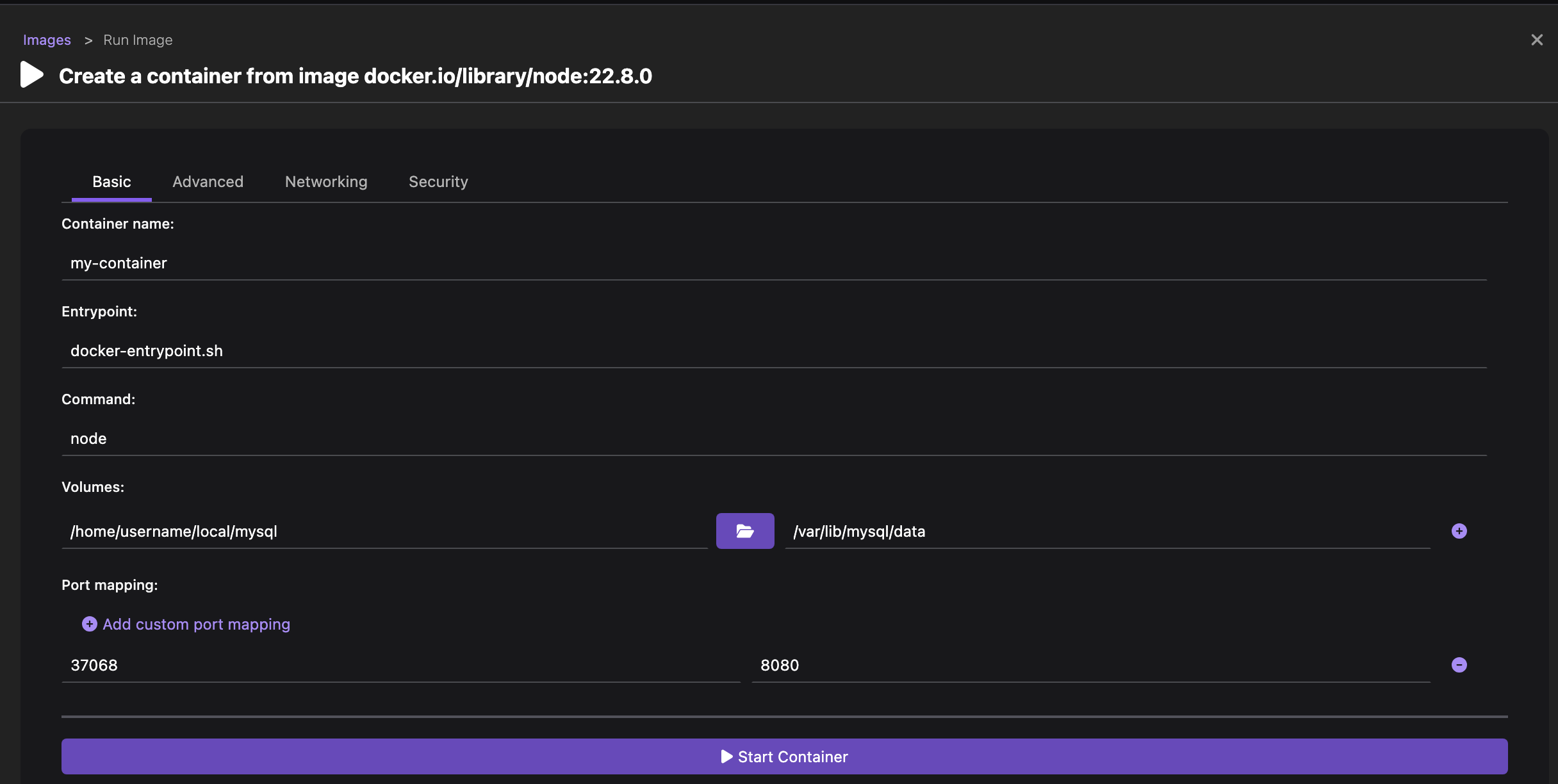Focus the Entrypoint input field
This screenshot has height=784, width=1558.
click(774, 351)
